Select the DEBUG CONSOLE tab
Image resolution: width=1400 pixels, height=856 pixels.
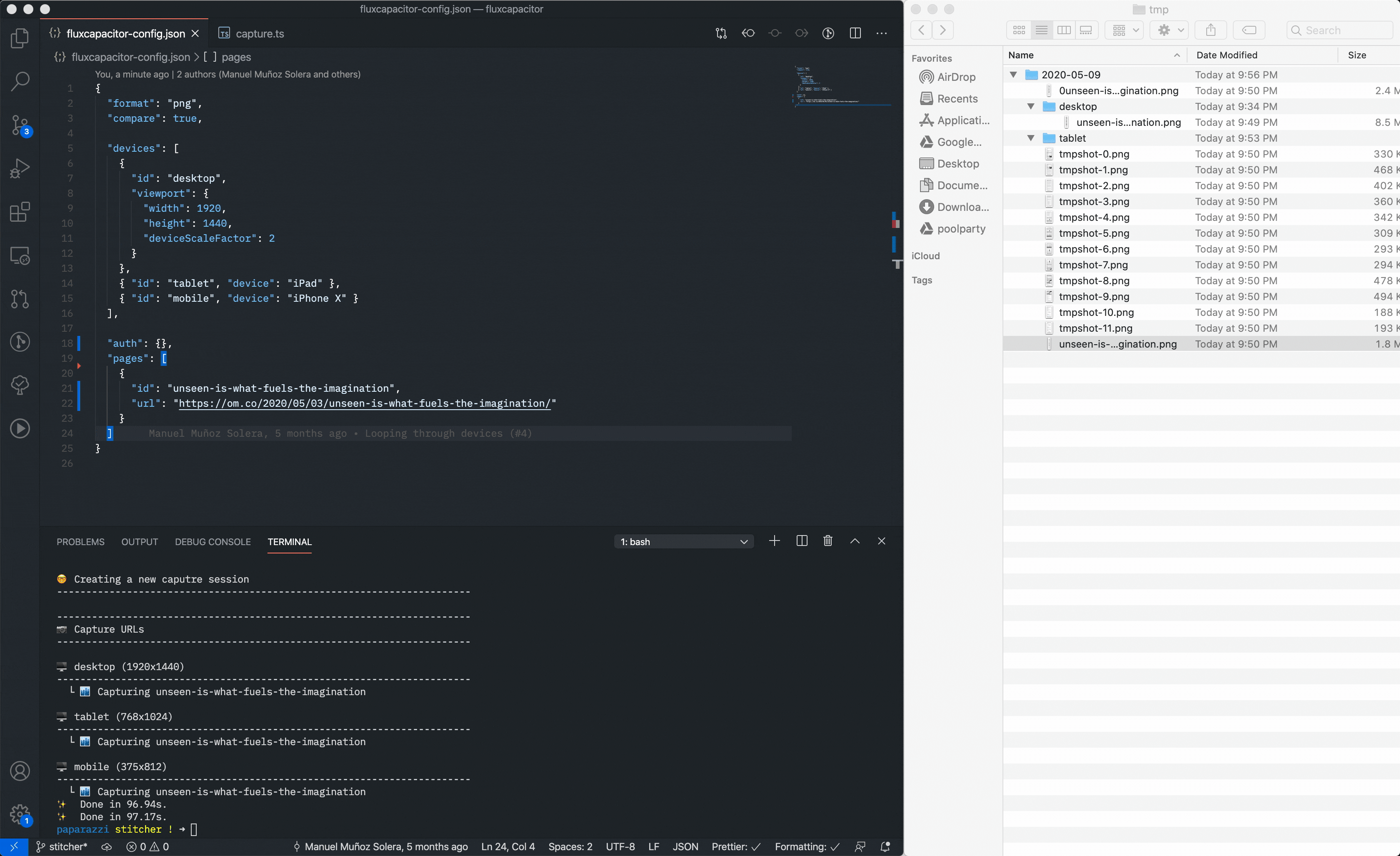(212, 541)
